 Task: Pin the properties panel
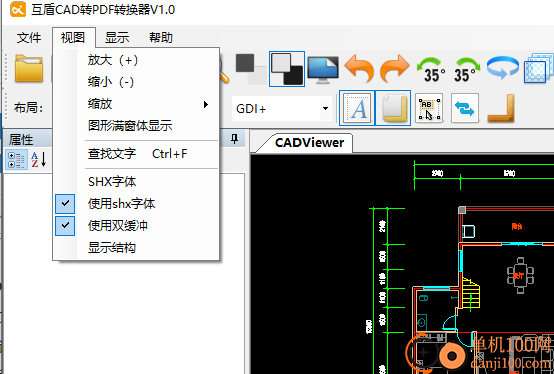click(234, 139)
